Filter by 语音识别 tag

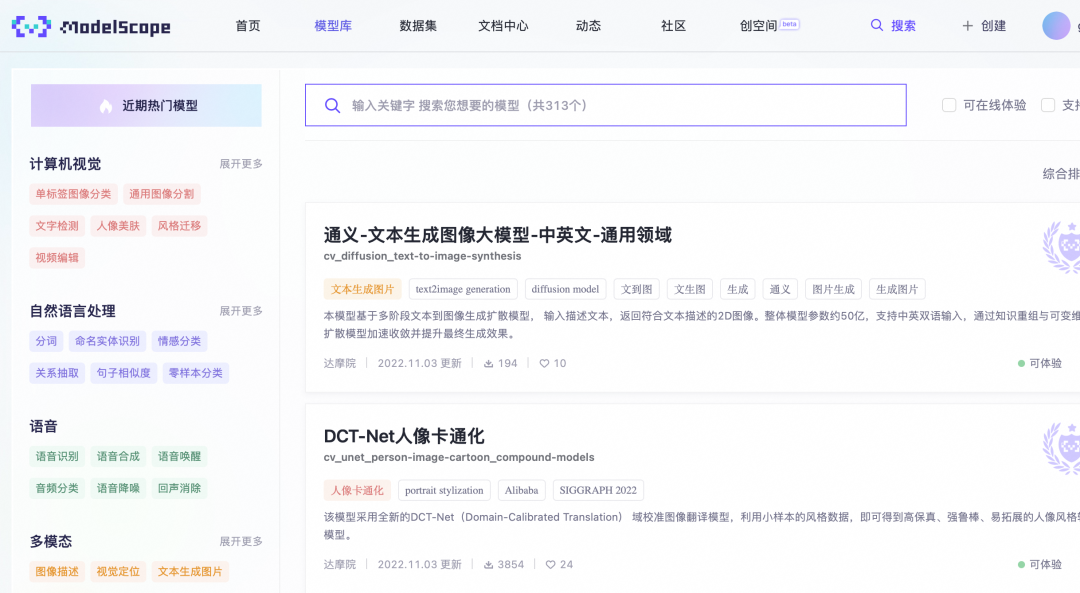pos(57,457)
